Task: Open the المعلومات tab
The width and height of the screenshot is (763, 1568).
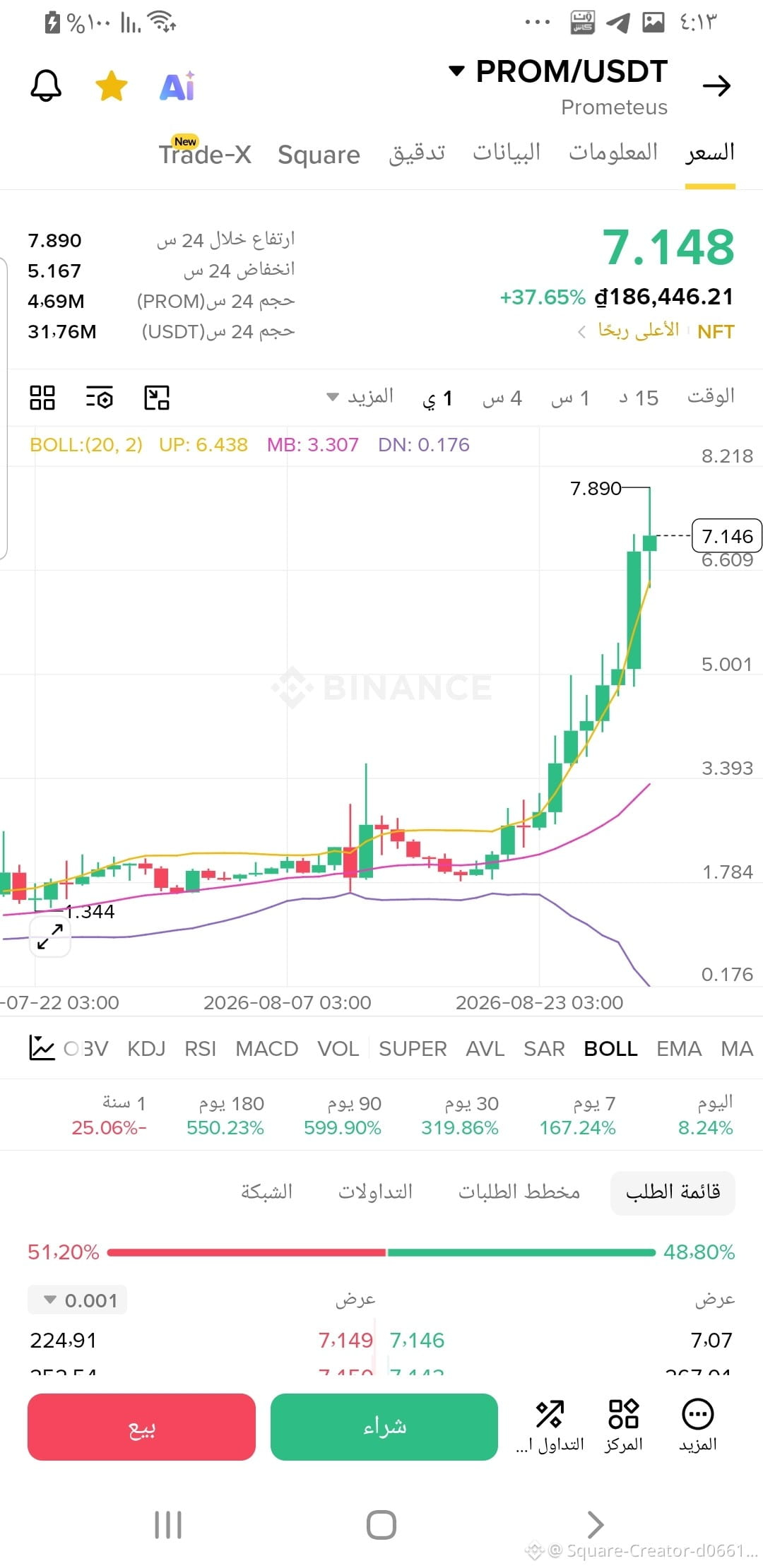Action: [613, 153]
